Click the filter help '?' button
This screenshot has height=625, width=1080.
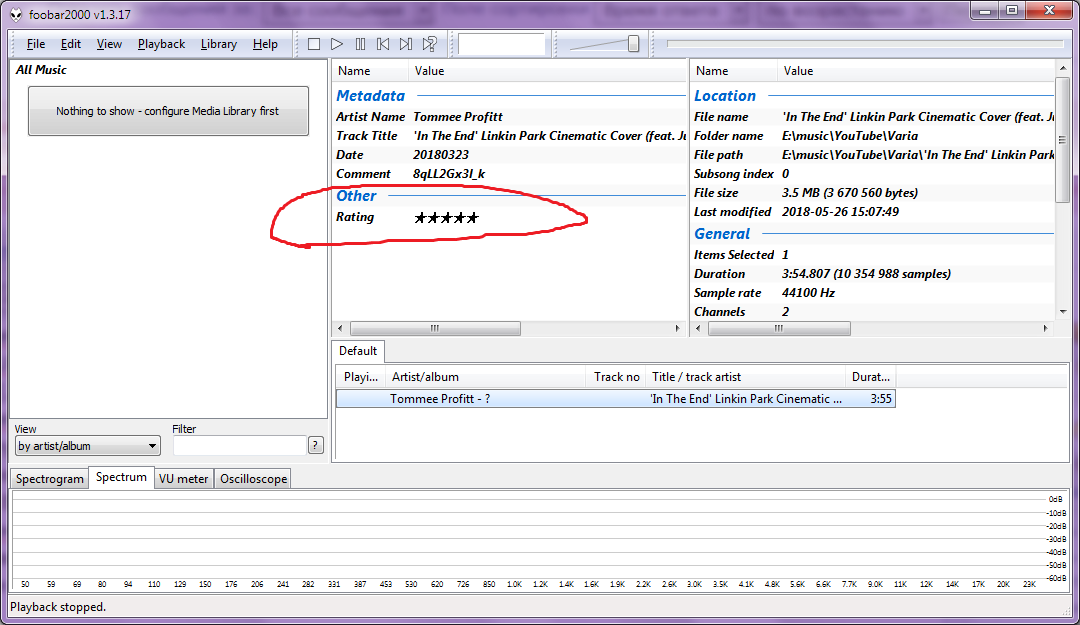click(315, 445)
